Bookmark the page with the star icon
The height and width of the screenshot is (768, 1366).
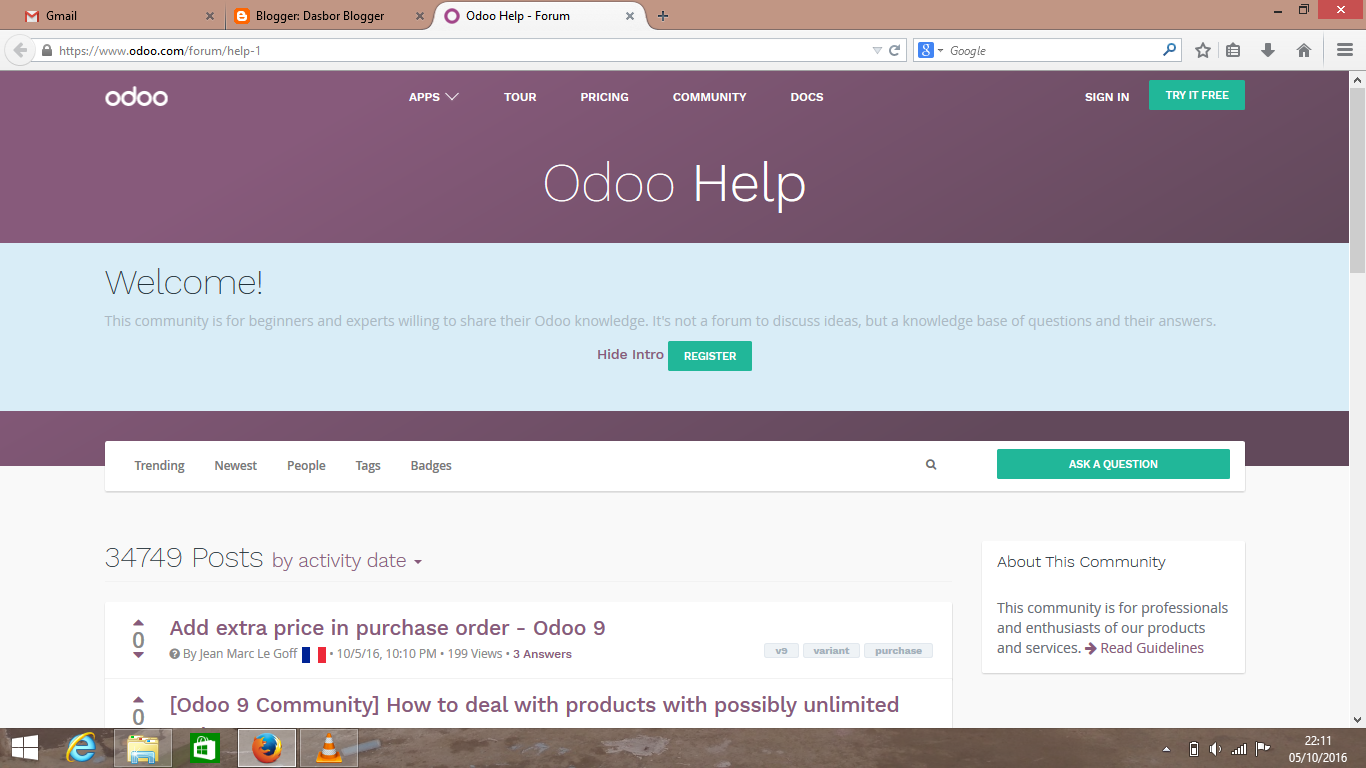[1202, 49]
